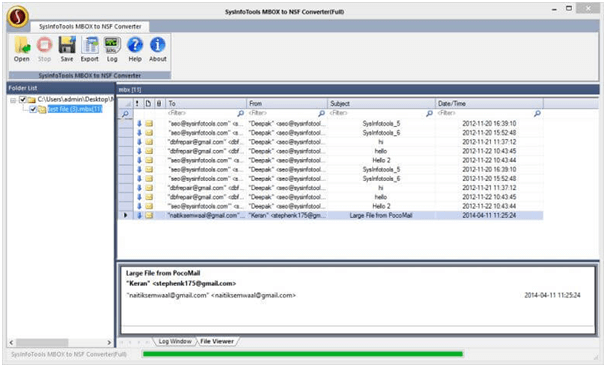The width and height of the screenshot is (606, 367).
Task: Click the Help question mark icon
Action: (135, 45)
